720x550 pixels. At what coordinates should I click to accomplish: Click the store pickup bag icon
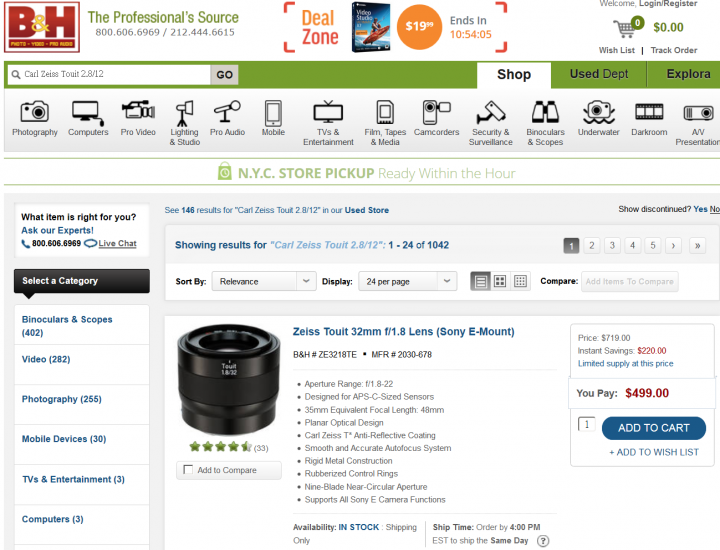225,171
